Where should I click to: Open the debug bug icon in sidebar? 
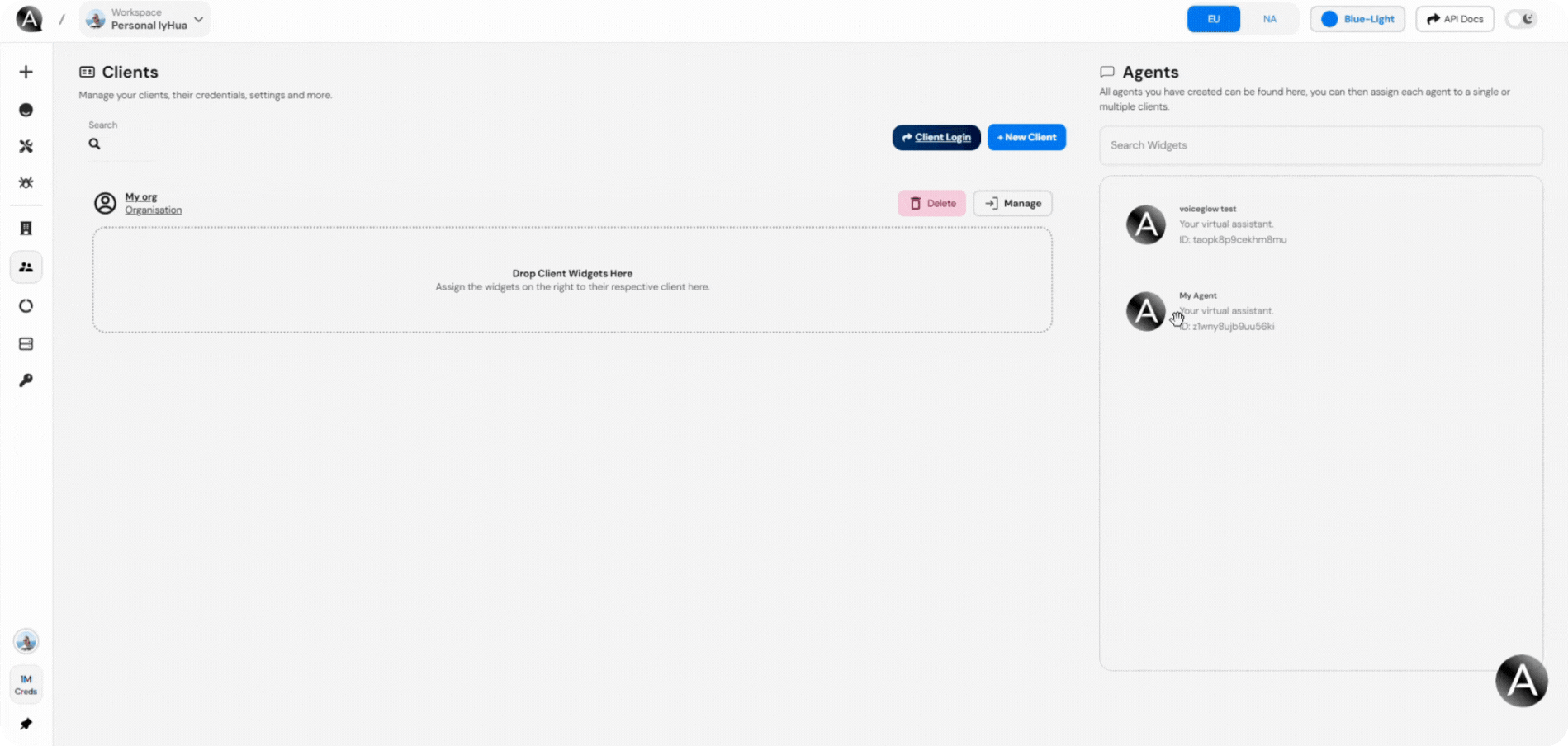pos(26,183)
